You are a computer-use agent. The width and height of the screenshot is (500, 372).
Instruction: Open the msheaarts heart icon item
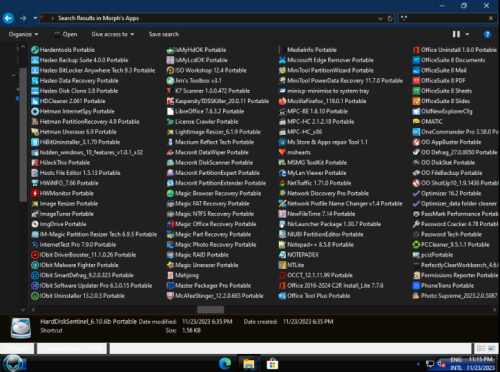pos(282,152)
